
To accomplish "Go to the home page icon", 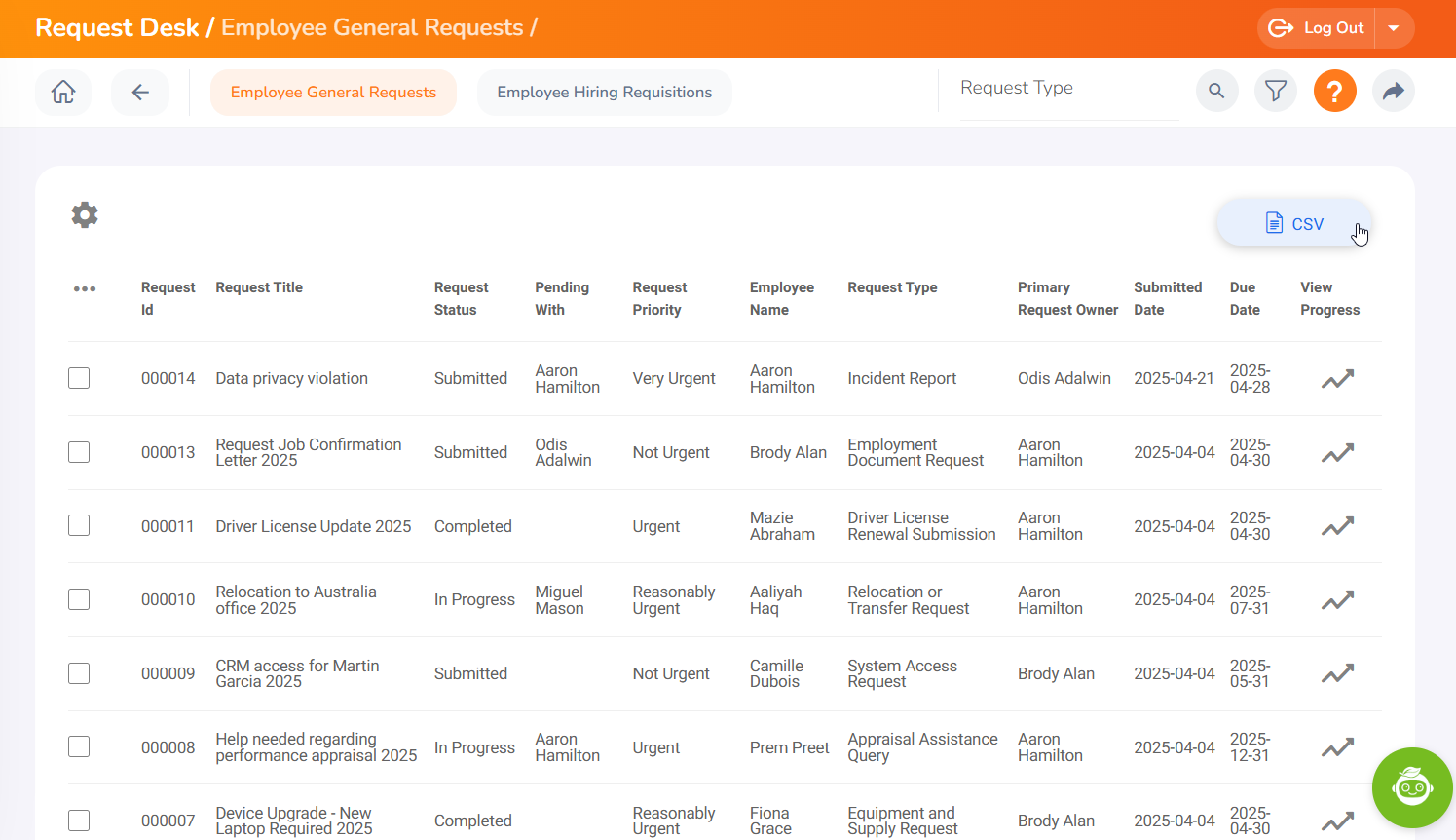I will (x=63, y=92).
